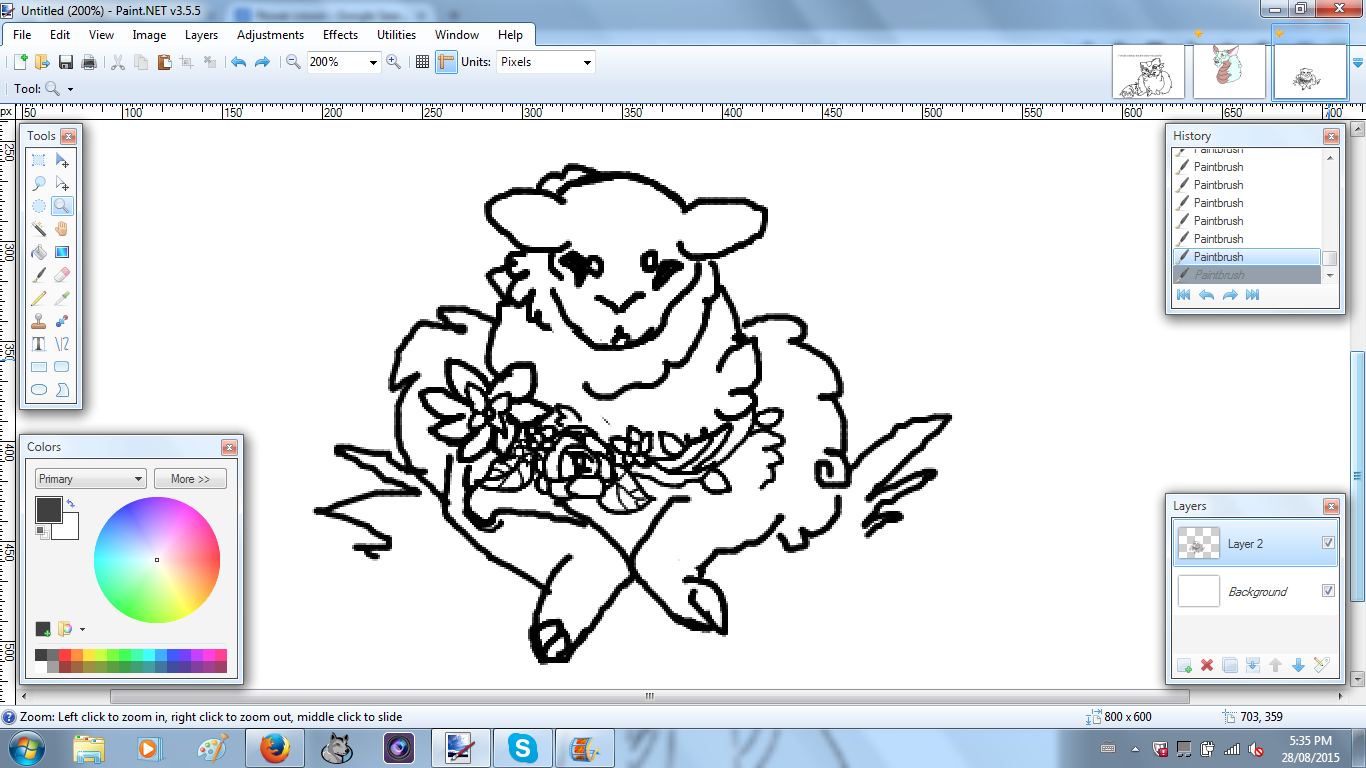Click inside the color wheel

(x=157, y=559)
